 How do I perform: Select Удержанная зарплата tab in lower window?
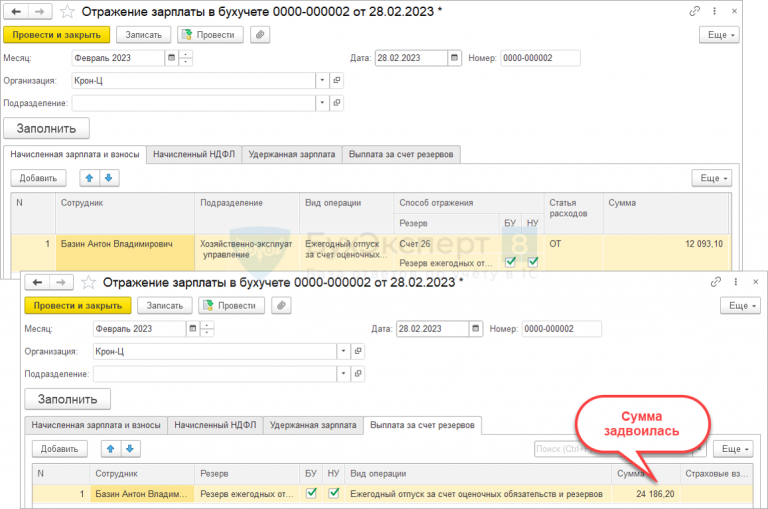[312, 425]
